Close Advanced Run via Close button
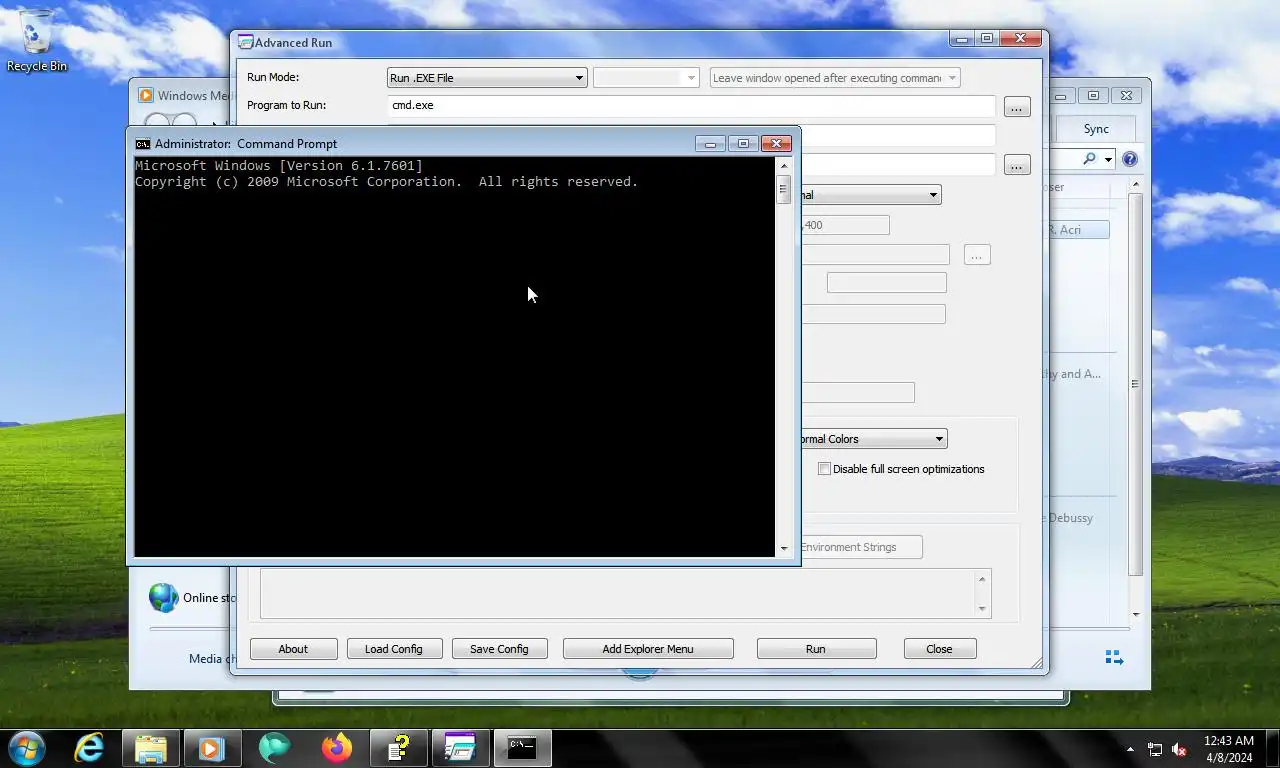The width and height of the screenshot is (1280, 768). [x=939, y=649]
